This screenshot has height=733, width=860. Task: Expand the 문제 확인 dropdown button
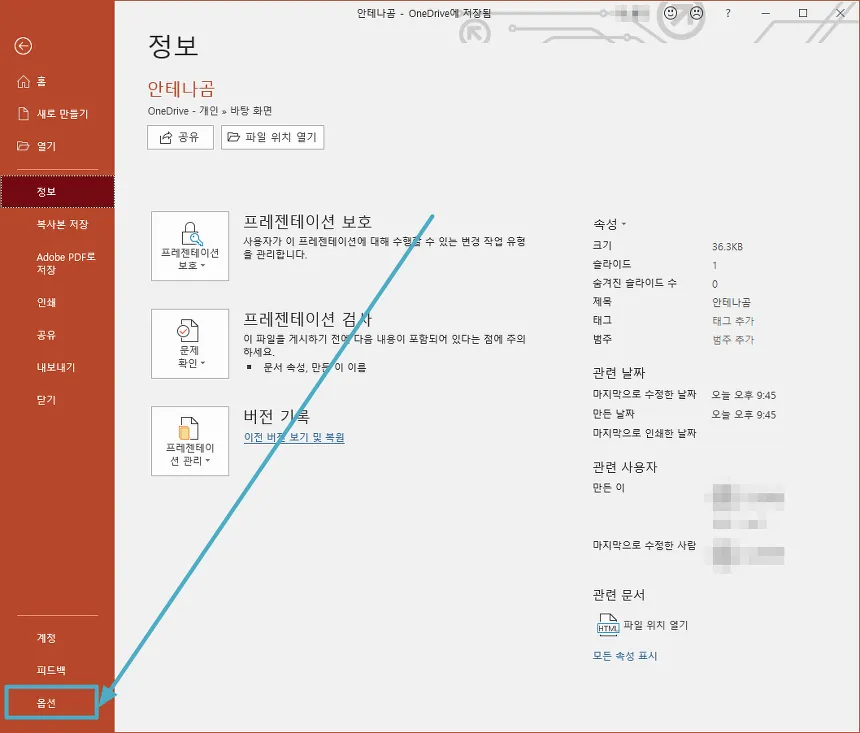pos(190,343)
